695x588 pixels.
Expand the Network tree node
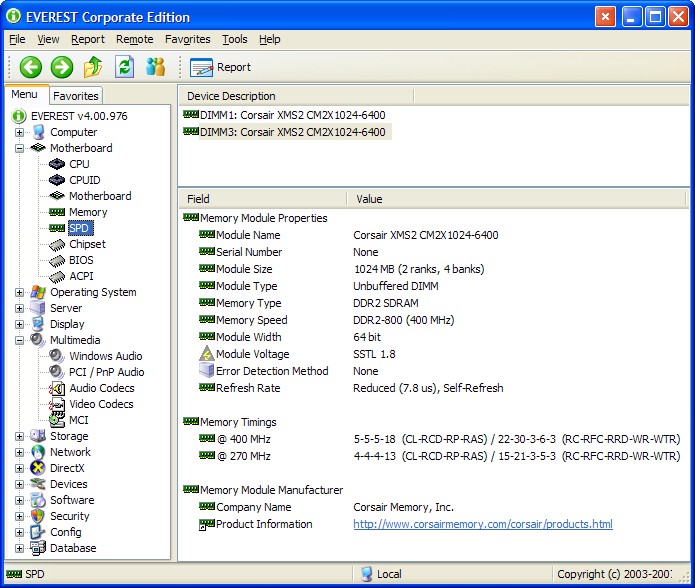[x=20, y=452]
